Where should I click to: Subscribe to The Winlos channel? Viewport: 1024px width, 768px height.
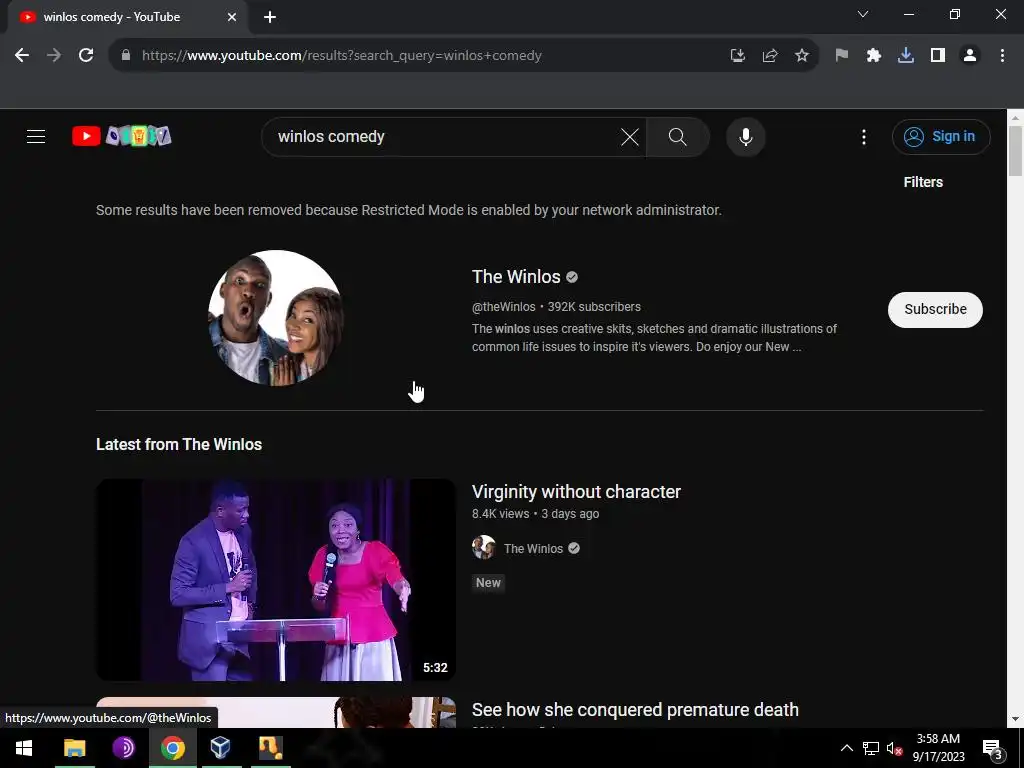pyautogui.click(x=935, y=310)
